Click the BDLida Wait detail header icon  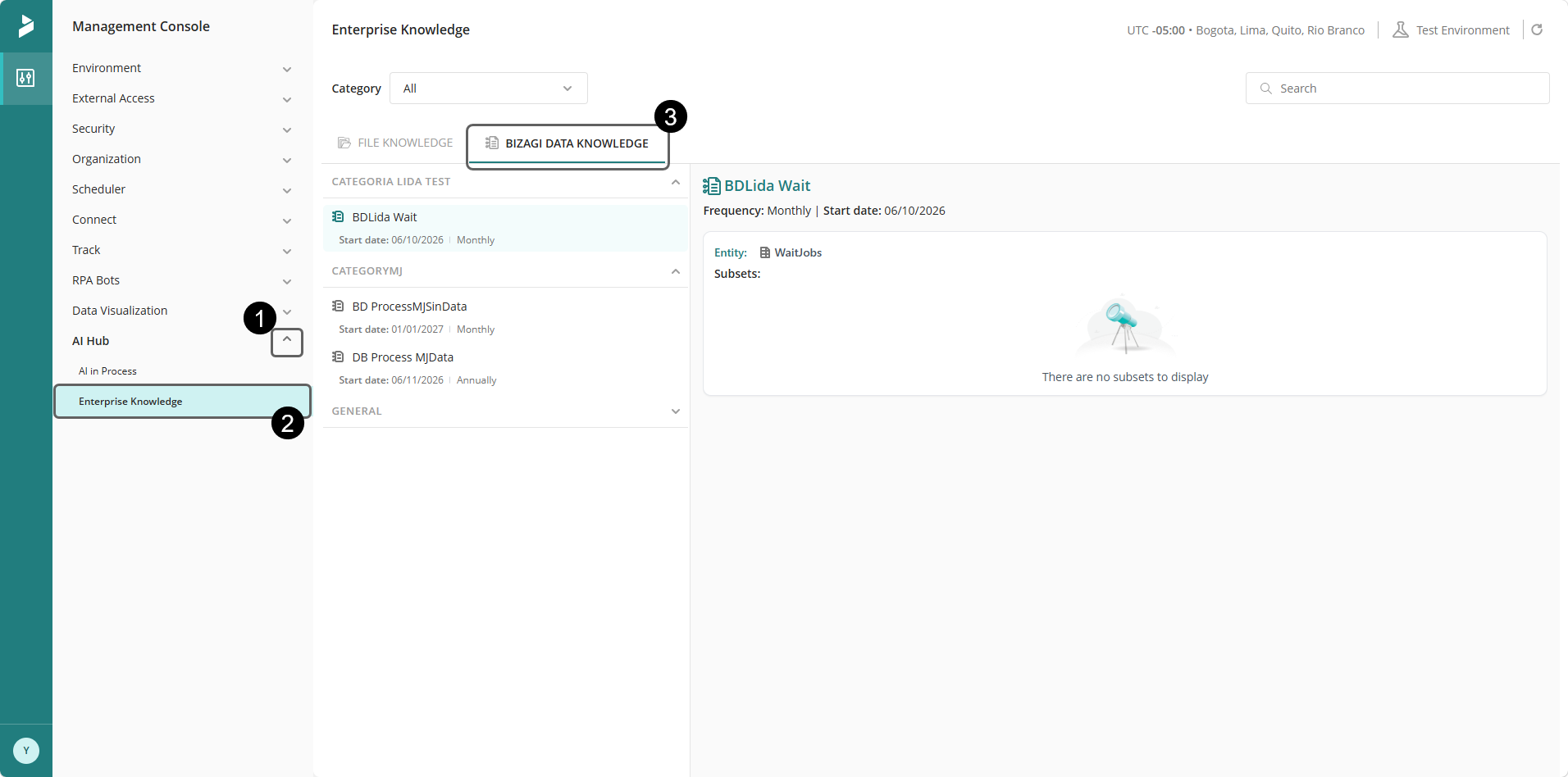click(712, 186)
